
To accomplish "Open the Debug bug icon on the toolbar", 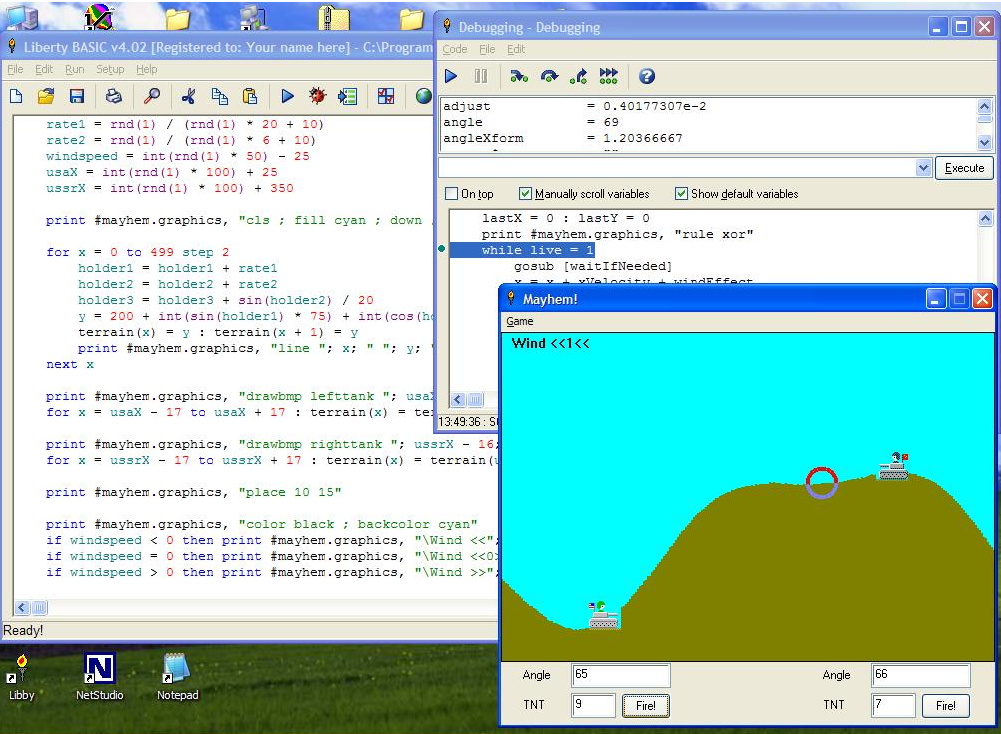I will point(318,96).
